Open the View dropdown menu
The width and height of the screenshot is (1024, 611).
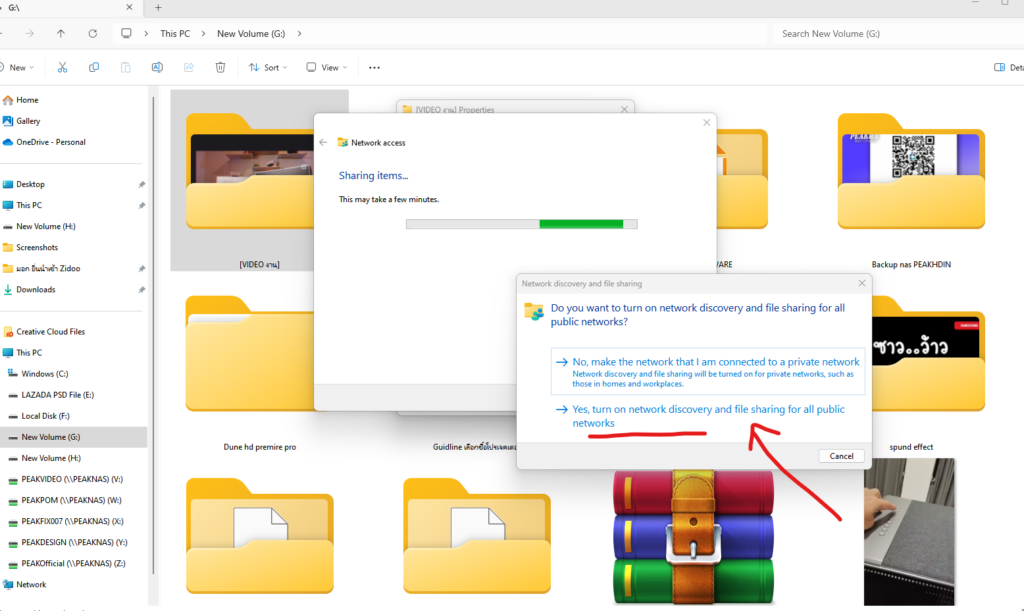(327, 67)
